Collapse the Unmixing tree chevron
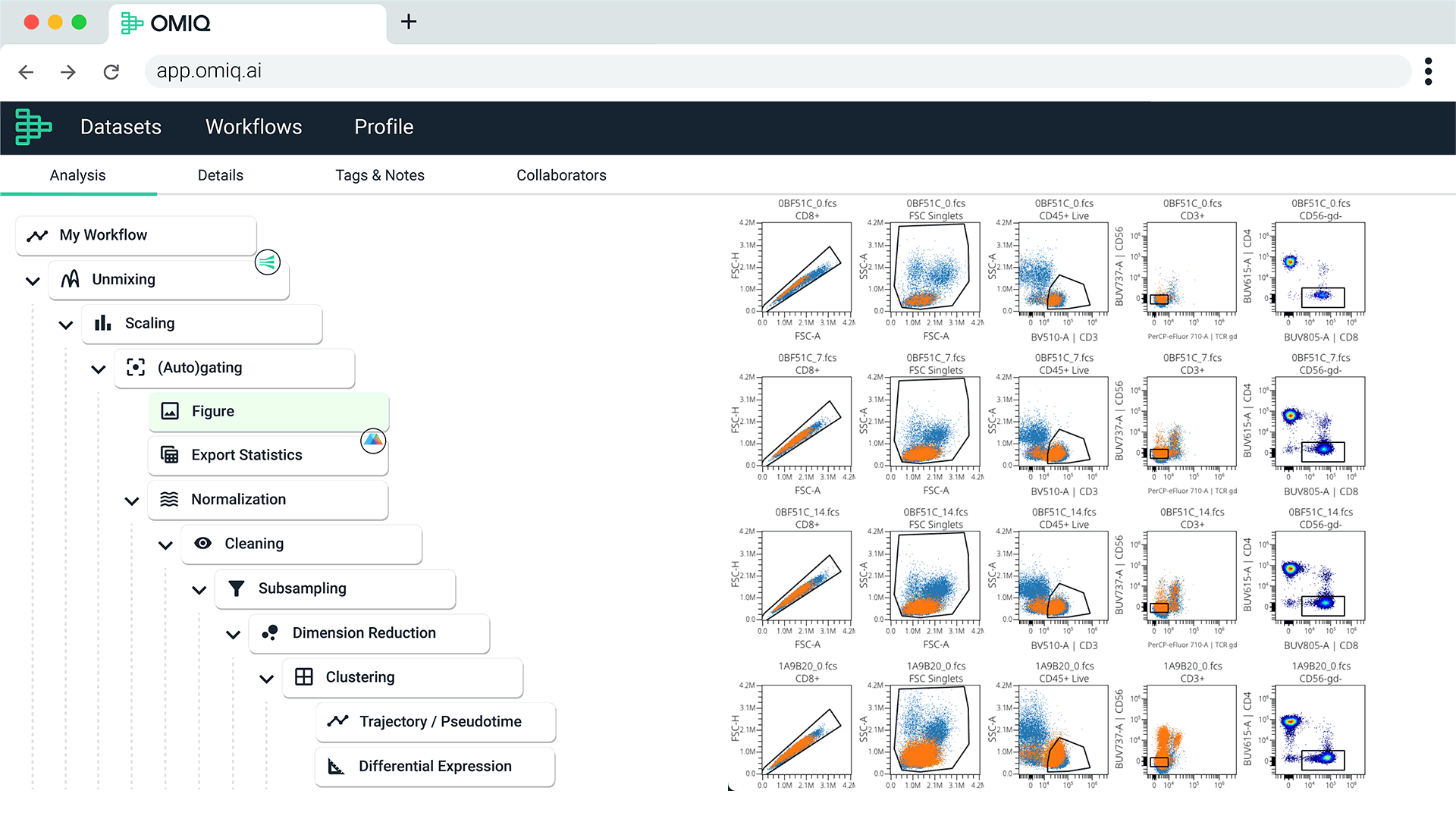This screenshot has height=819, width=1456. coord(33,281)
